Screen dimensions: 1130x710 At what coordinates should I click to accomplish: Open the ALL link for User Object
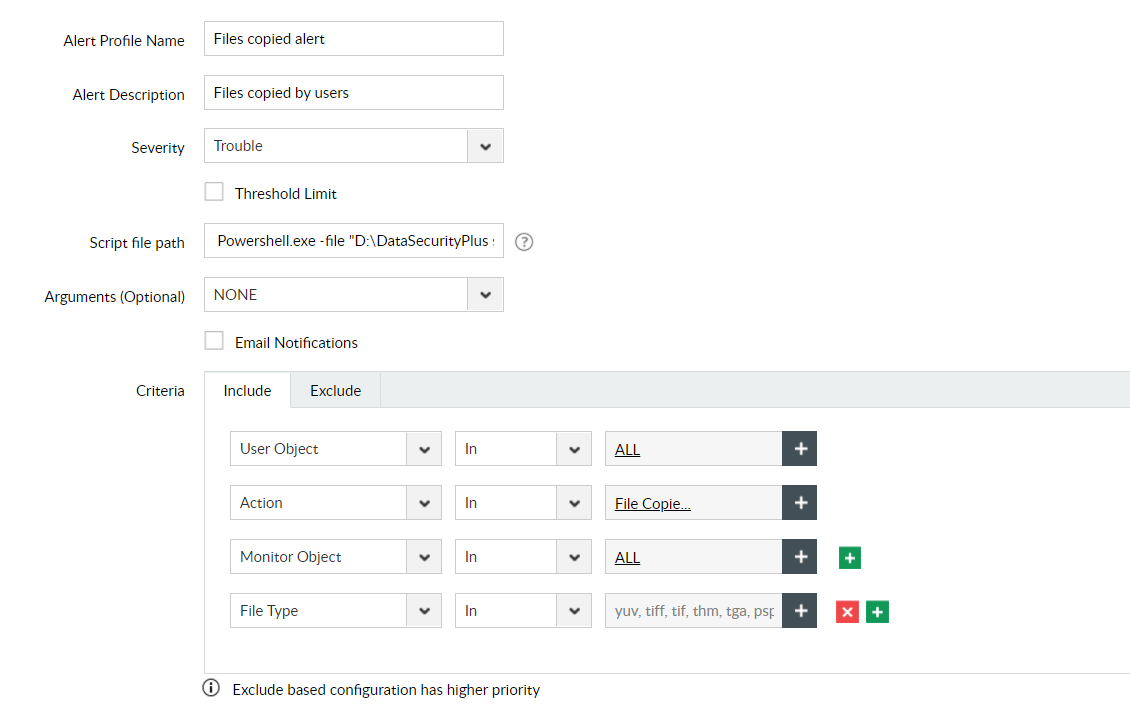click(x=627, y=449)
